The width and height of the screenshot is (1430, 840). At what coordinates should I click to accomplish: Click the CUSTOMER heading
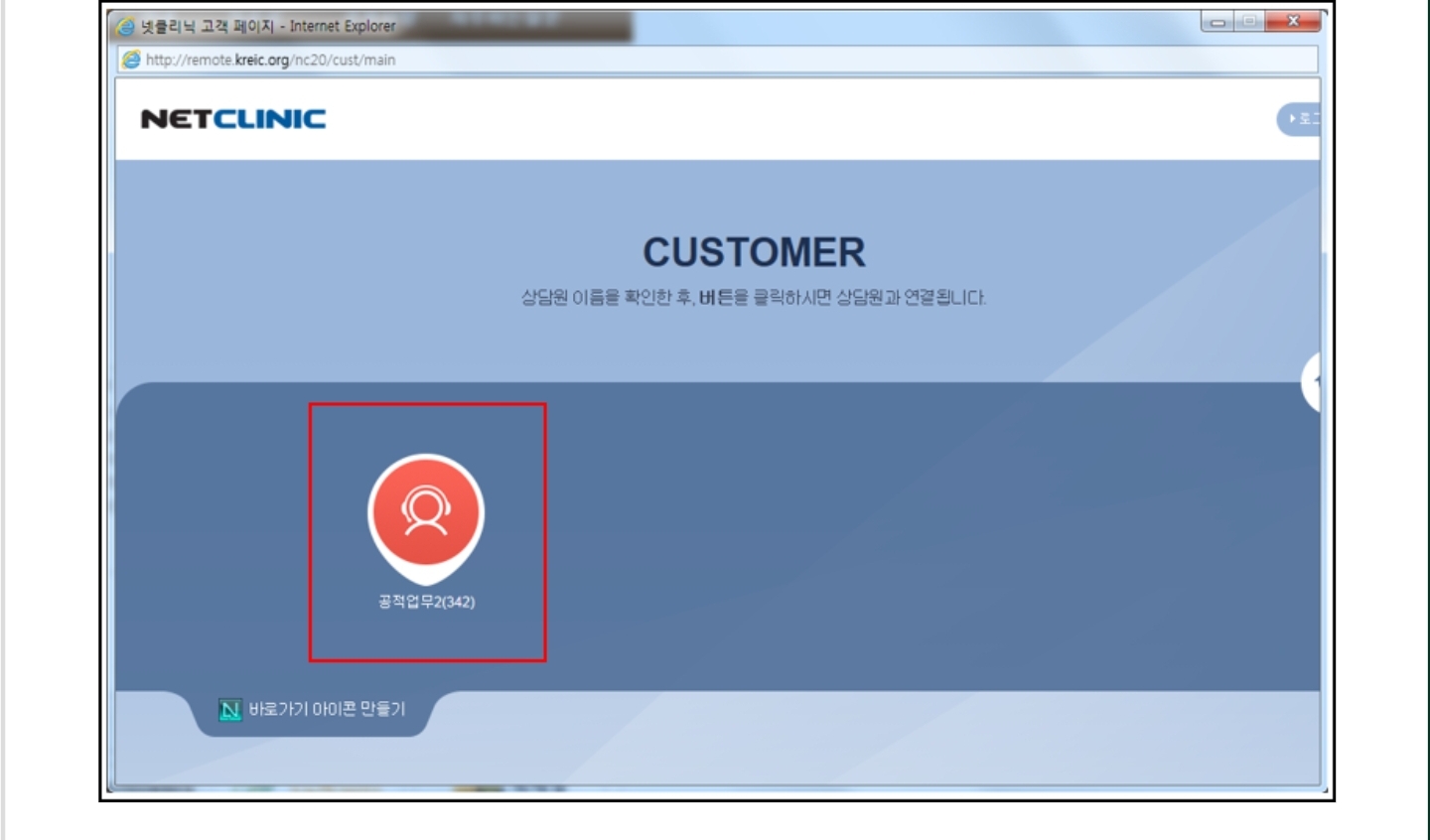(754, 252)
